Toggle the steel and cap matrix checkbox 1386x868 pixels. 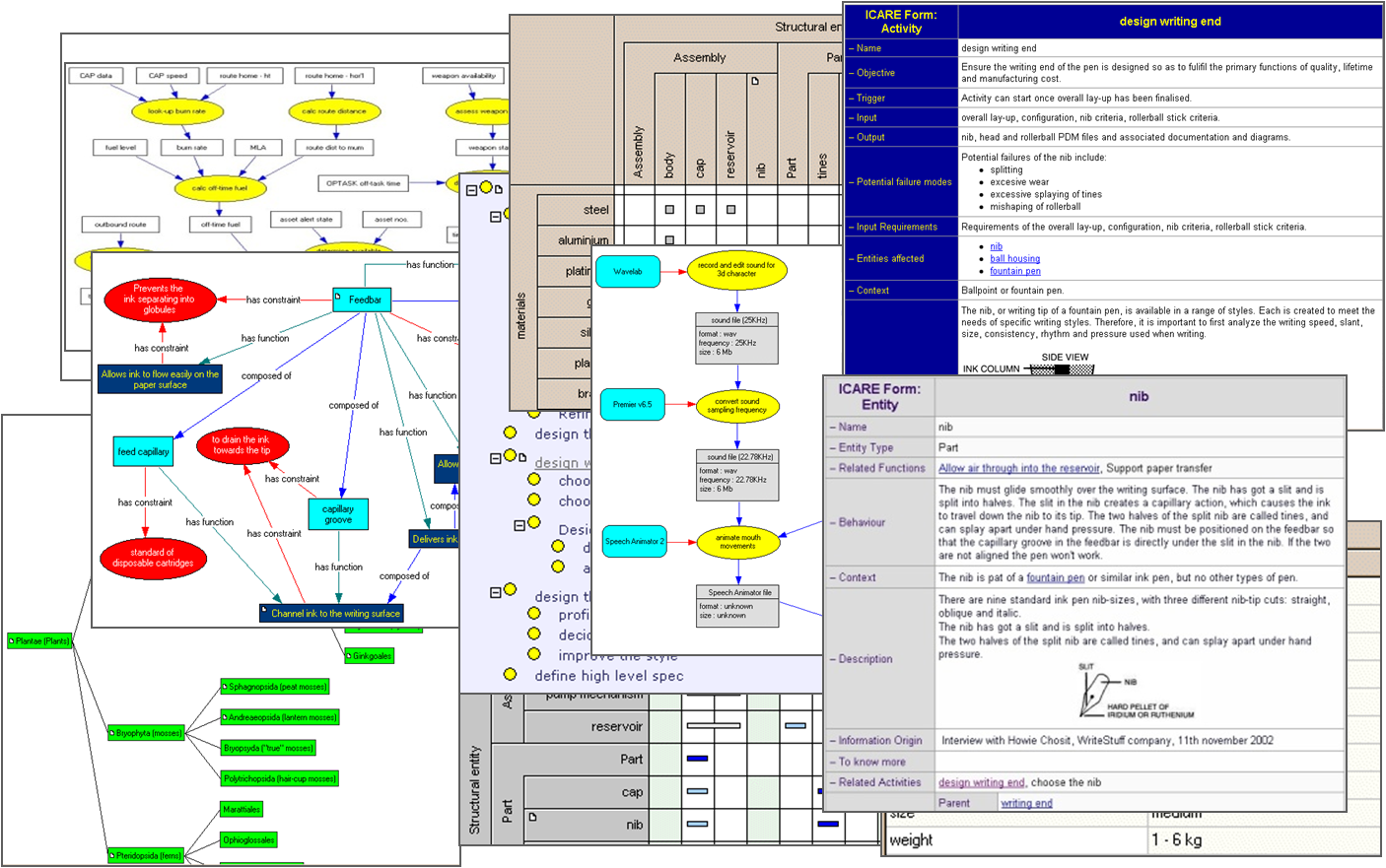coord(700,209)
